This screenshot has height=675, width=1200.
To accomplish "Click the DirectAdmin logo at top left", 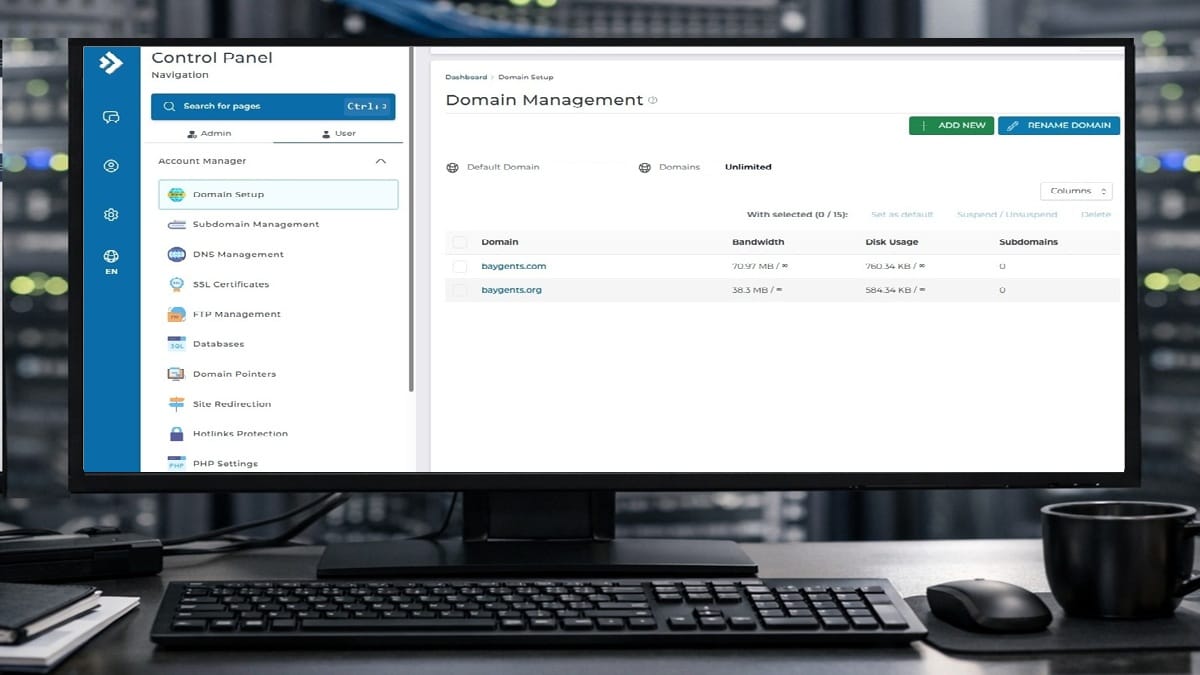I will point(110,62).
